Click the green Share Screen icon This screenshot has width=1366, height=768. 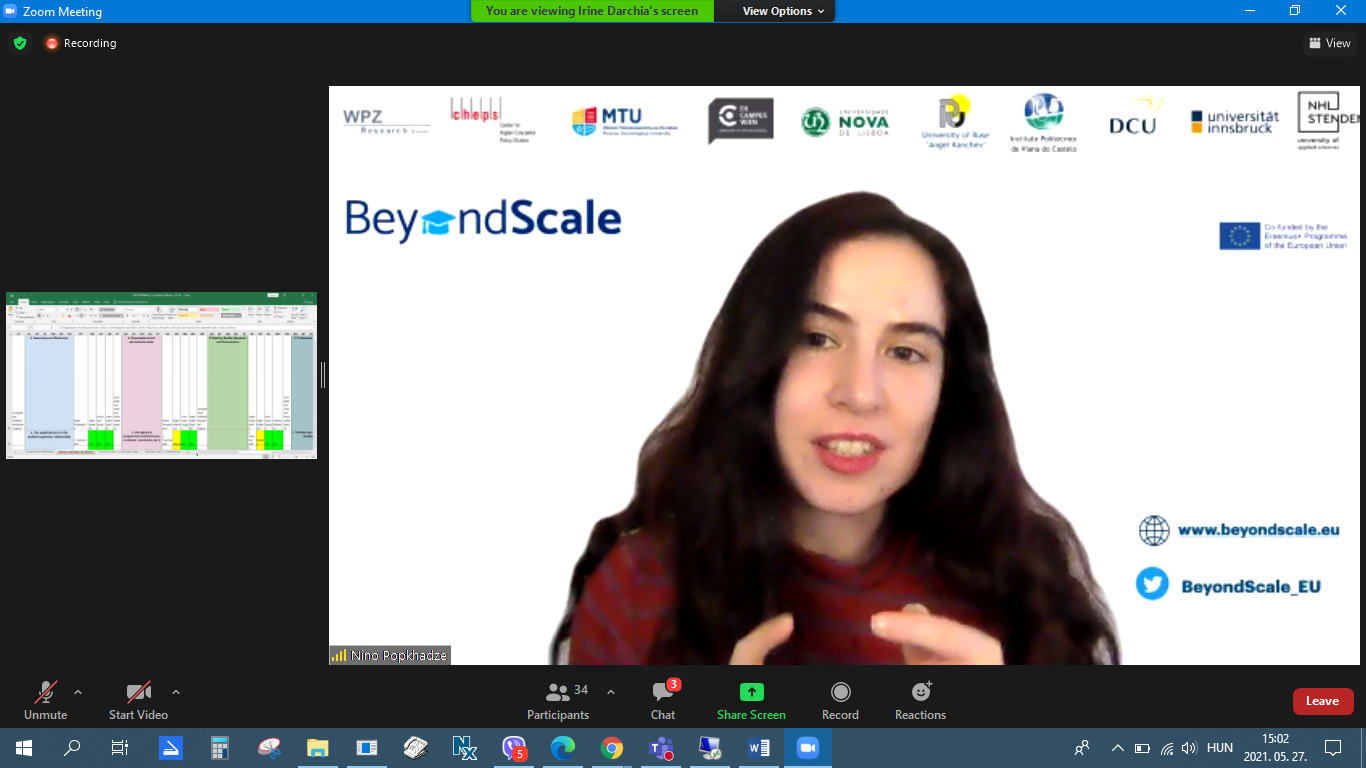point(751,692)
